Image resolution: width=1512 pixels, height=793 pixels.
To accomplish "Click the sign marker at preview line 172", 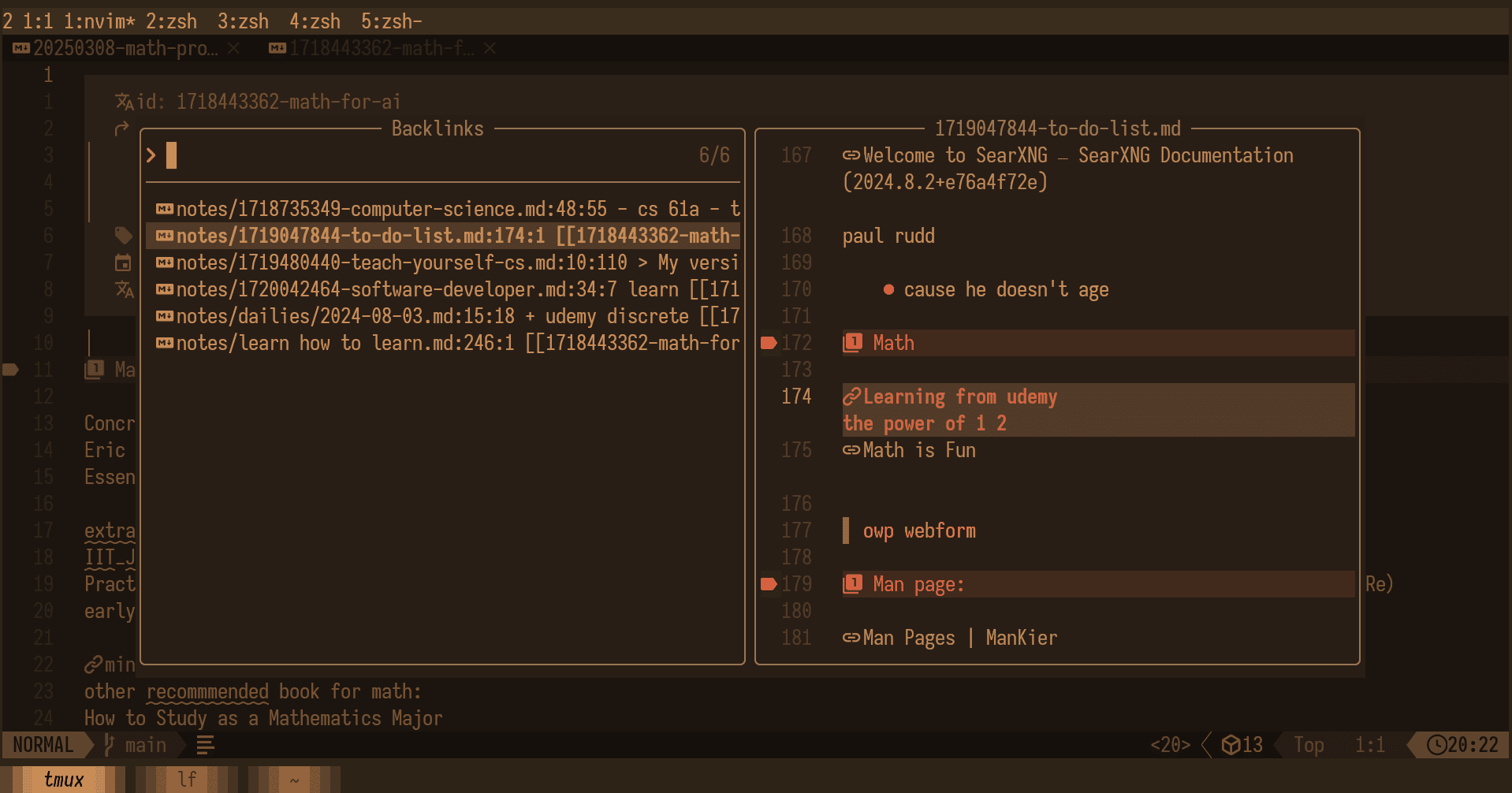I will click(769, 343).
